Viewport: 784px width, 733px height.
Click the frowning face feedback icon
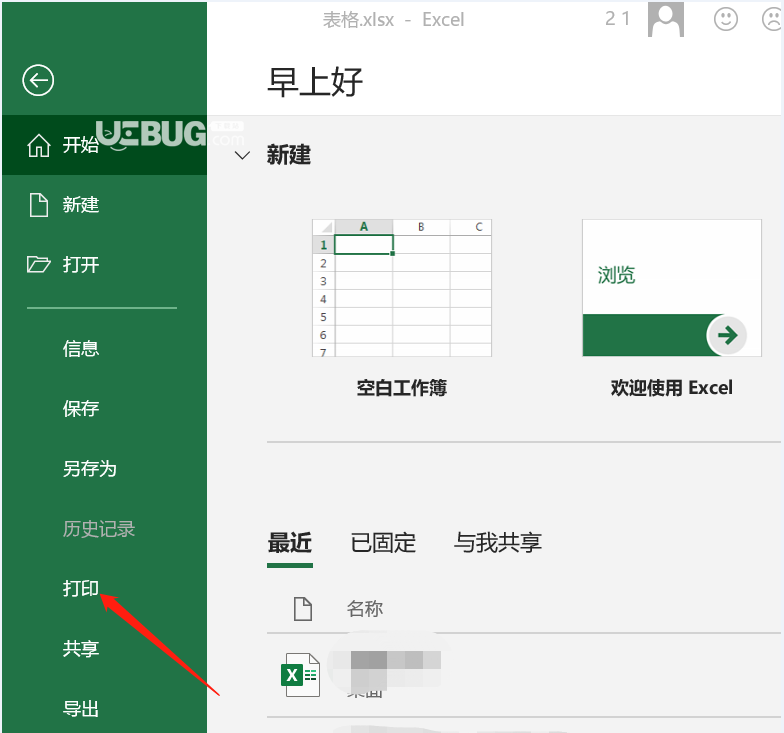click(x=772, y=19)
